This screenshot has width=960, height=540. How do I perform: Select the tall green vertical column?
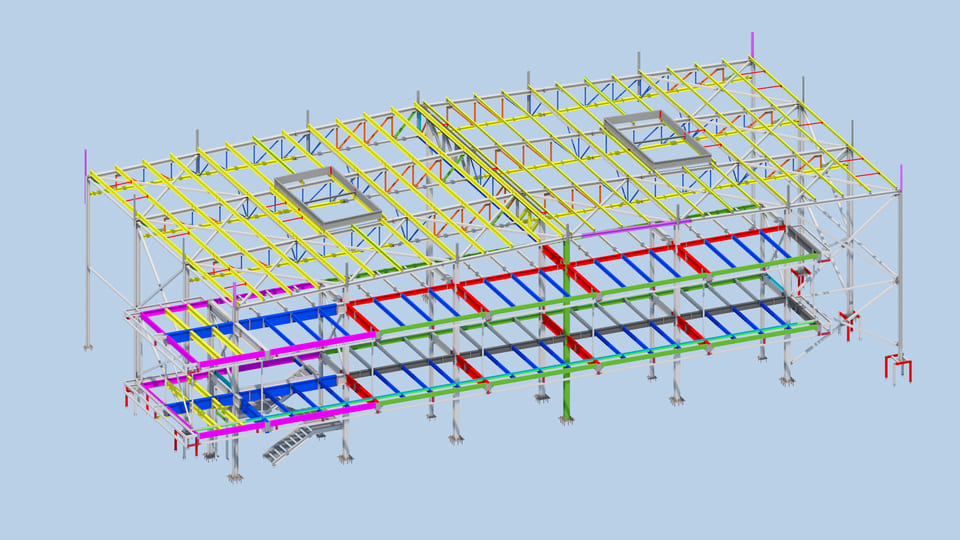click(568, 331)
